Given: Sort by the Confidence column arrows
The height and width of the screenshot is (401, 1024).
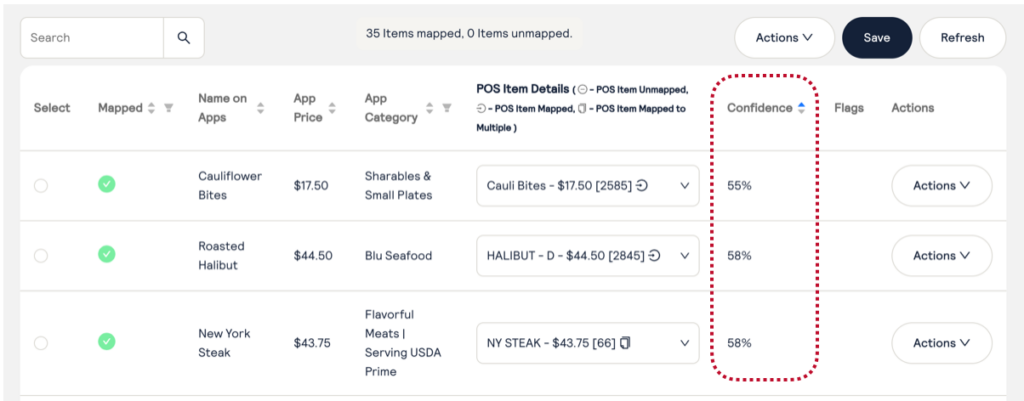Looking at the screenshot, I should [801, 108].
